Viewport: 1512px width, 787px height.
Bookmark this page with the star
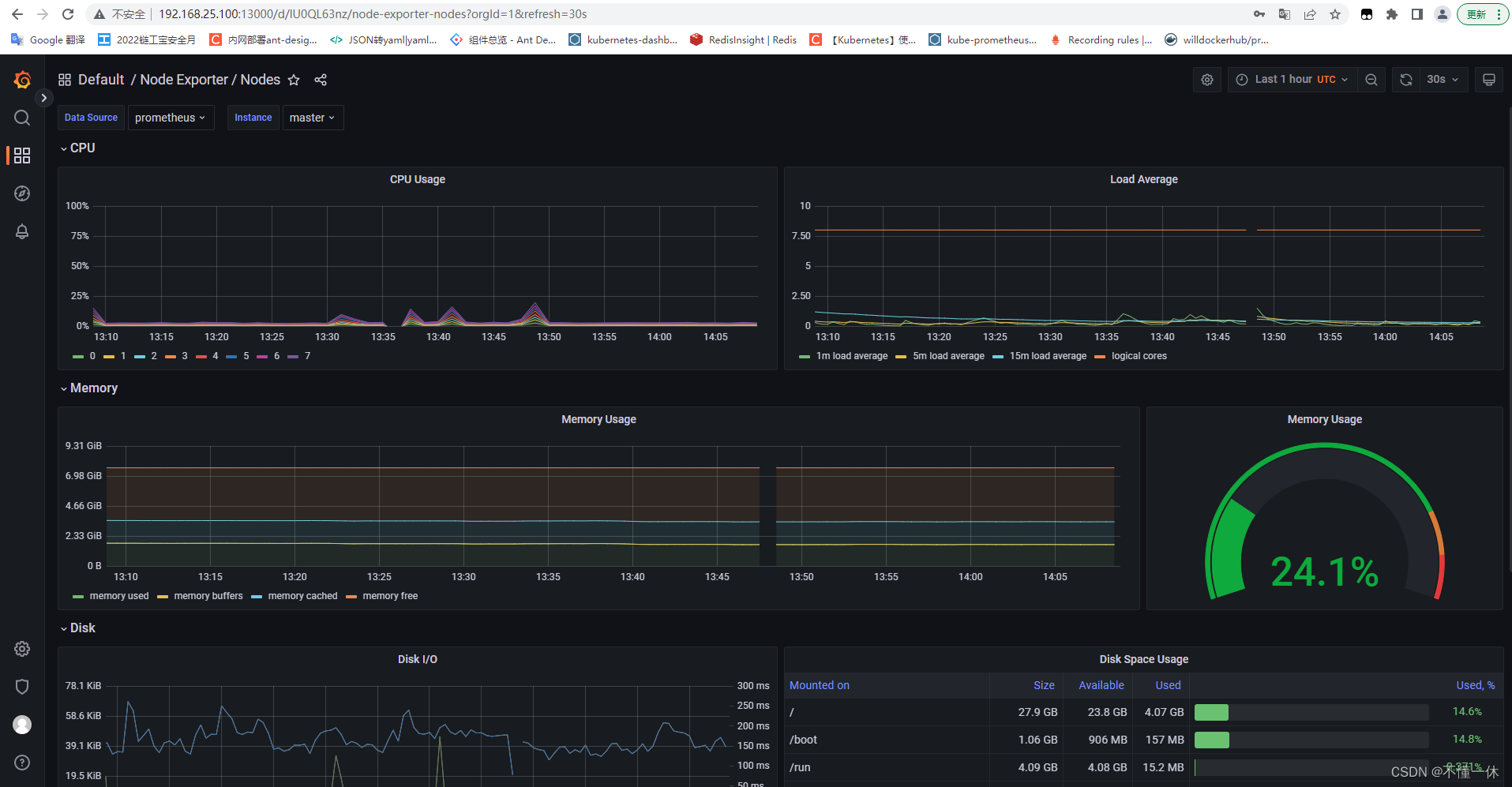(1335, 14)
